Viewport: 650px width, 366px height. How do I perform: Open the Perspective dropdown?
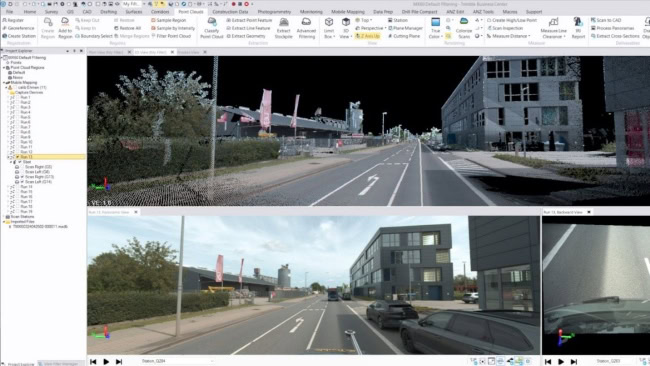point(371,28)
